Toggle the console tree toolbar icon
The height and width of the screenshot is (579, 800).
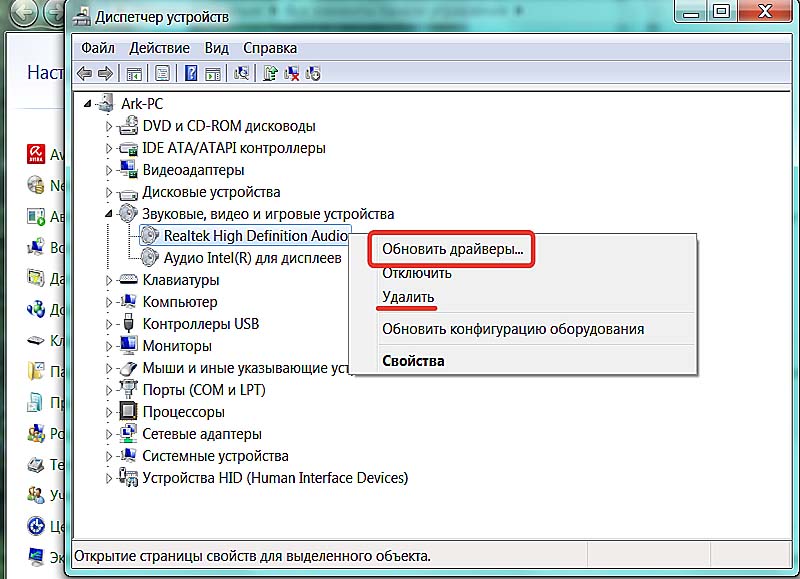coord(134,73)
